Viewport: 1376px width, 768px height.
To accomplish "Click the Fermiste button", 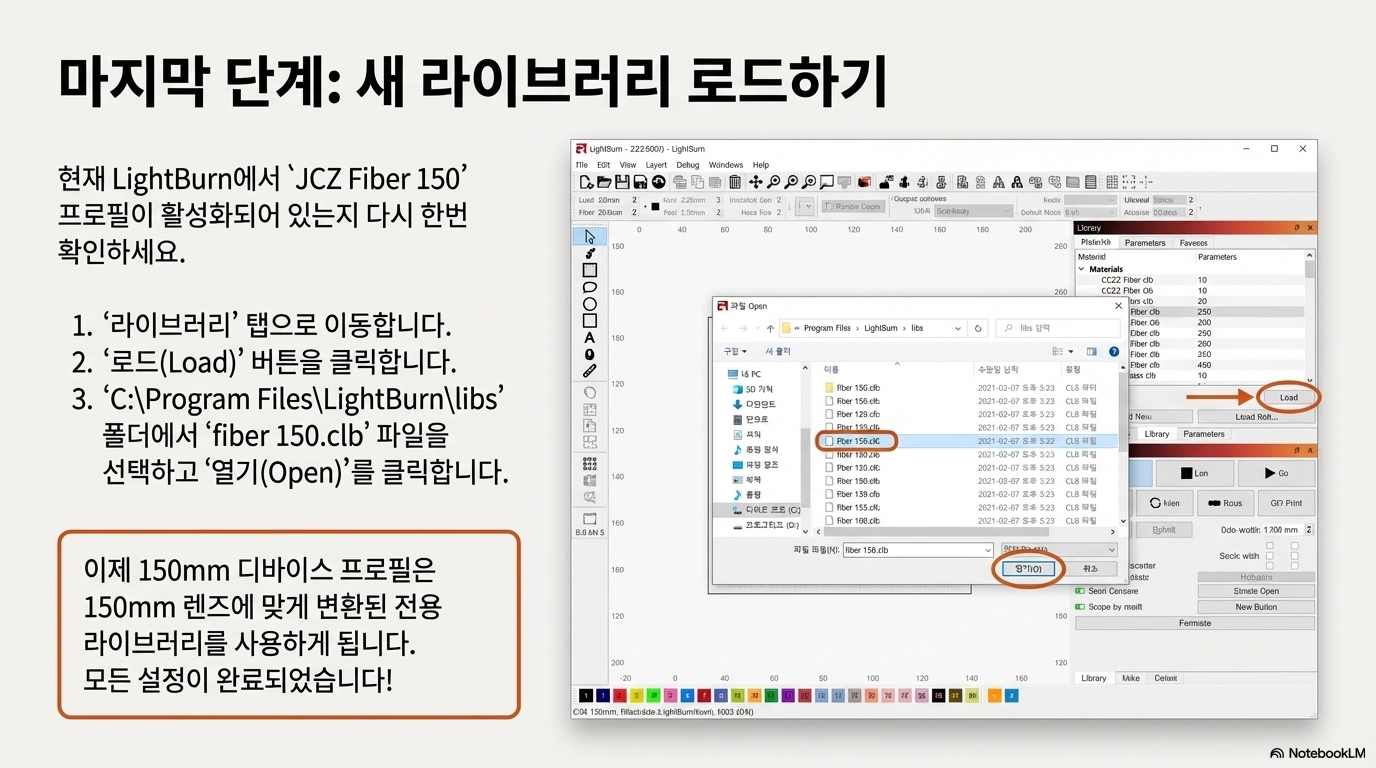I will click(1195, 623).
